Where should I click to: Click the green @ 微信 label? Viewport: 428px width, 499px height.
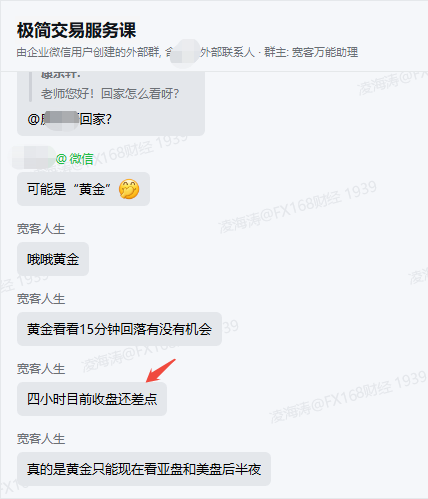coord(75,159)
